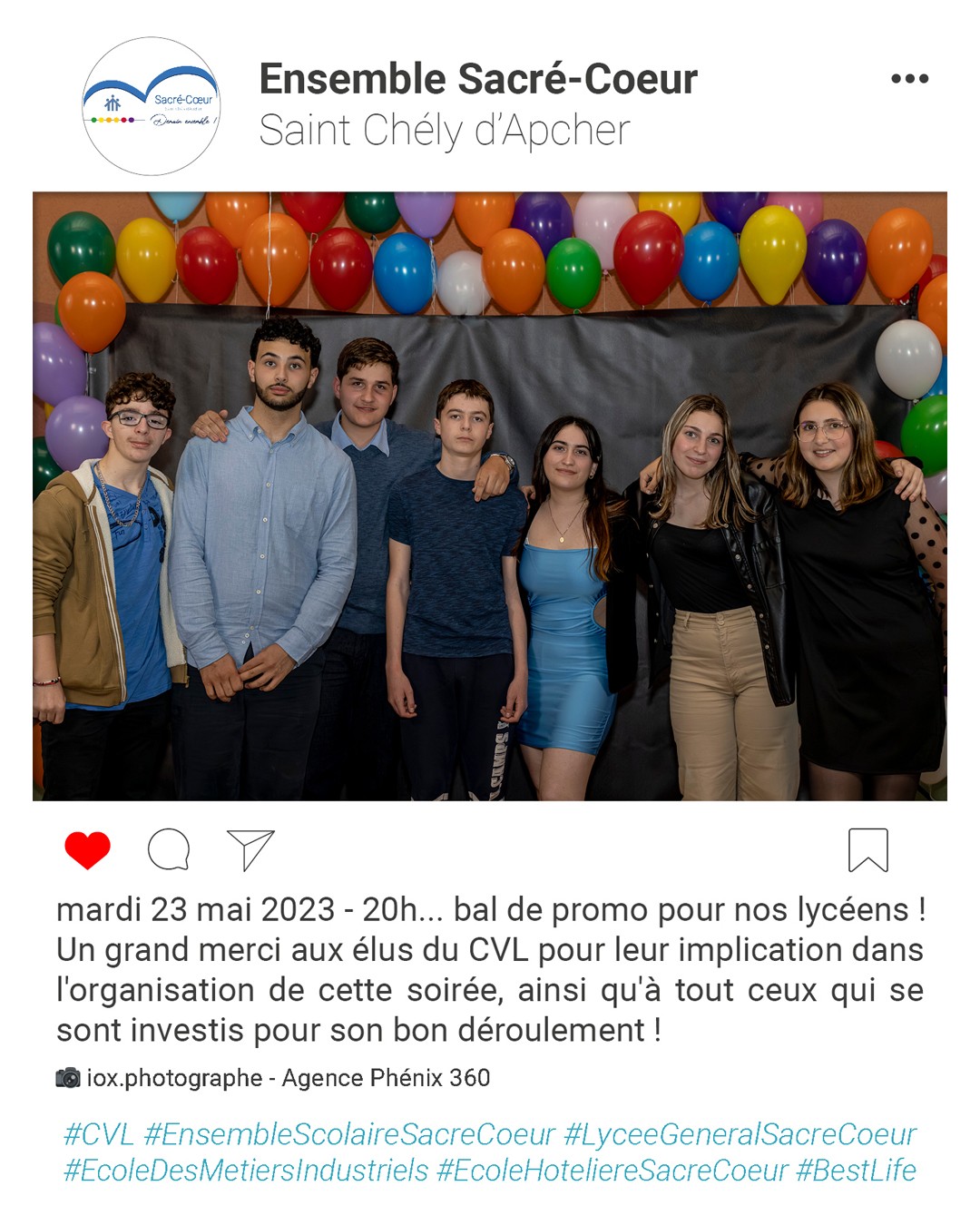Follow the #CVL hashtag
Image resolution: width=980 pixels, height=1225 pixels.
(99, 1134)
